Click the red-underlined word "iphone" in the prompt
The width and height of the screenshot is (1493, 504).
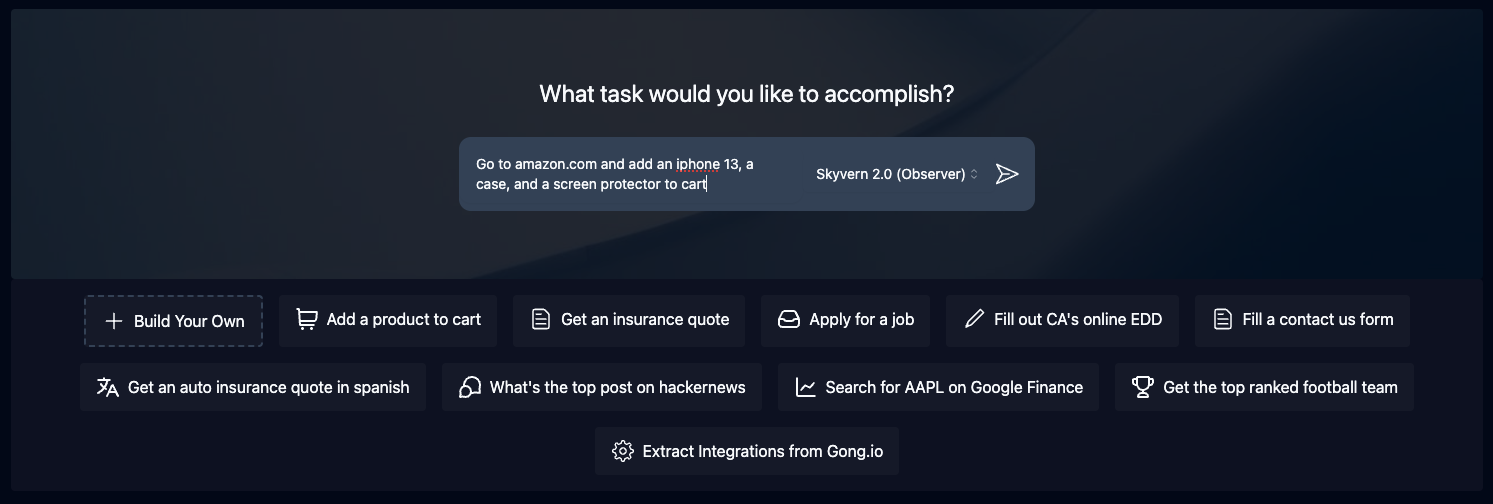pyautogui.click(x=697, y=164)
